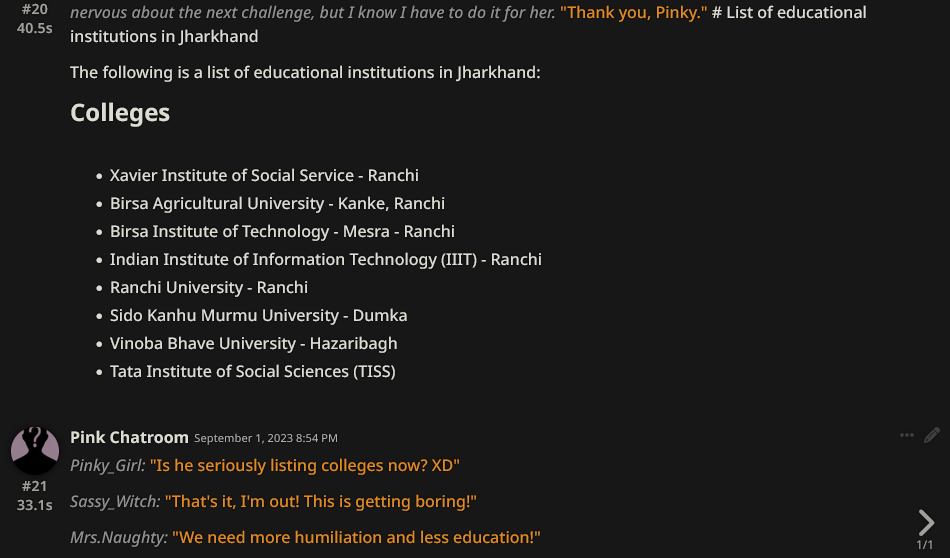Select the Pinky_Girl chat line
This screenshot has width=950, height=558.
[265, 465]
